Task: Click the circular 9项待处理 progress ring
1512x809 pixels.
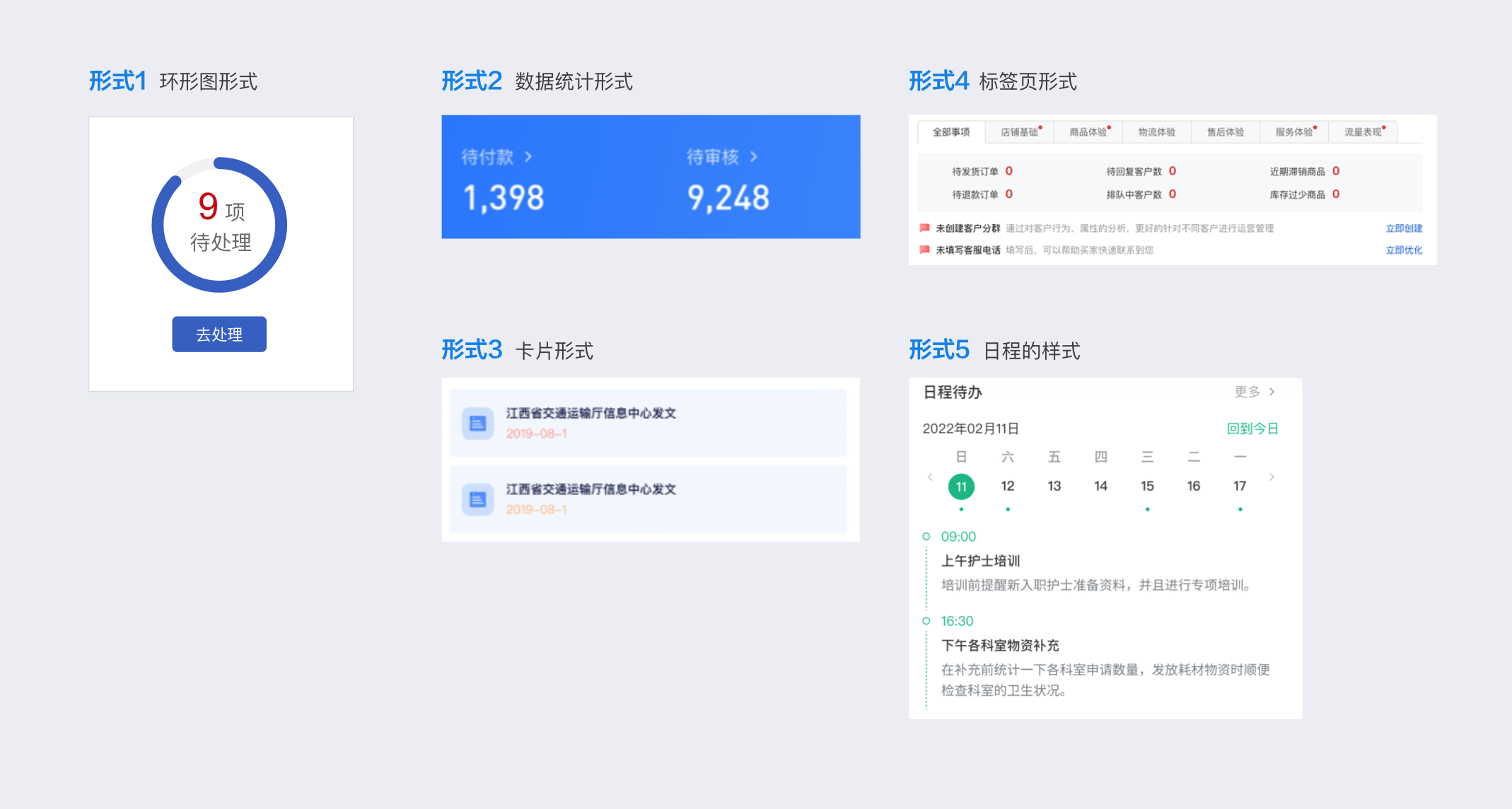Action: 219,225
